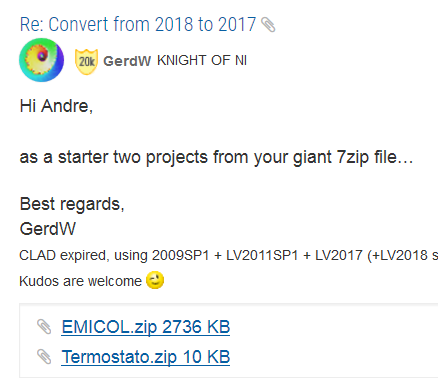The height and width of the screenshot is (387, 438).
Task: Click the paperclip icon next to EMICOL.zip
Action: (x=44, y=327)
